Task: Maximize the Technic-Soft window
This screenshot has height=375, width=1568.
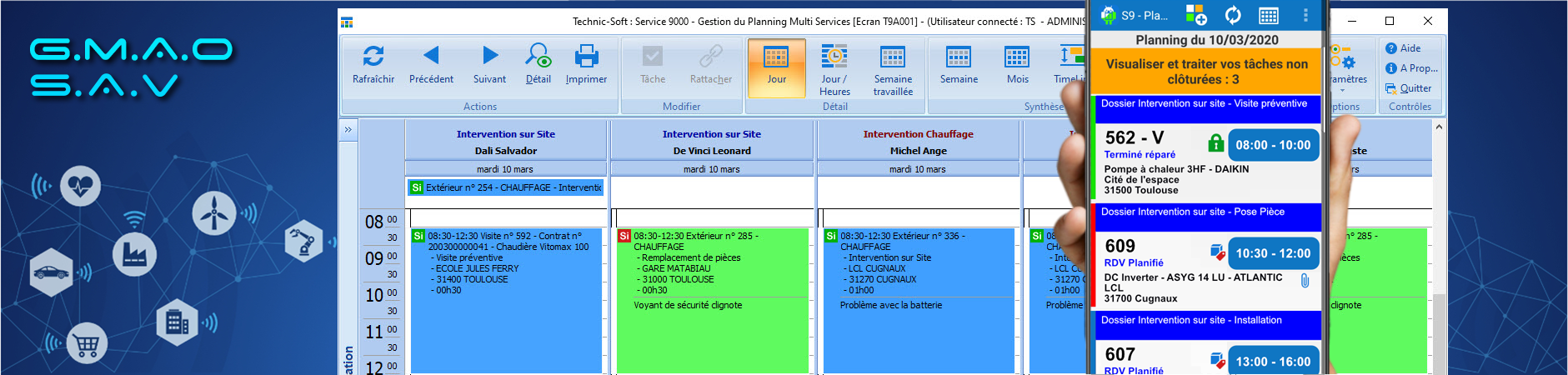Action: pyautogui.click(x=1390, y=21)
